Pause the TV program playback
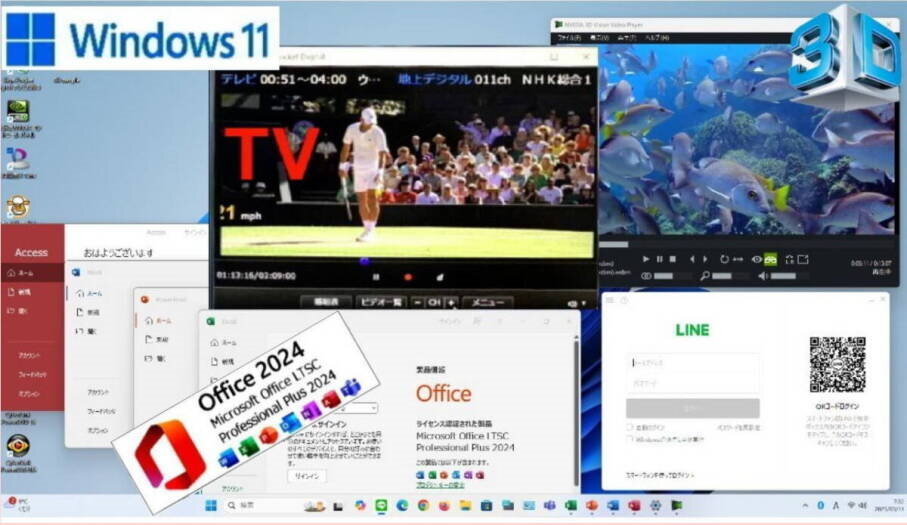Viewport: 907px width, 525px height. pyautogui.click(x=376, y=277)
